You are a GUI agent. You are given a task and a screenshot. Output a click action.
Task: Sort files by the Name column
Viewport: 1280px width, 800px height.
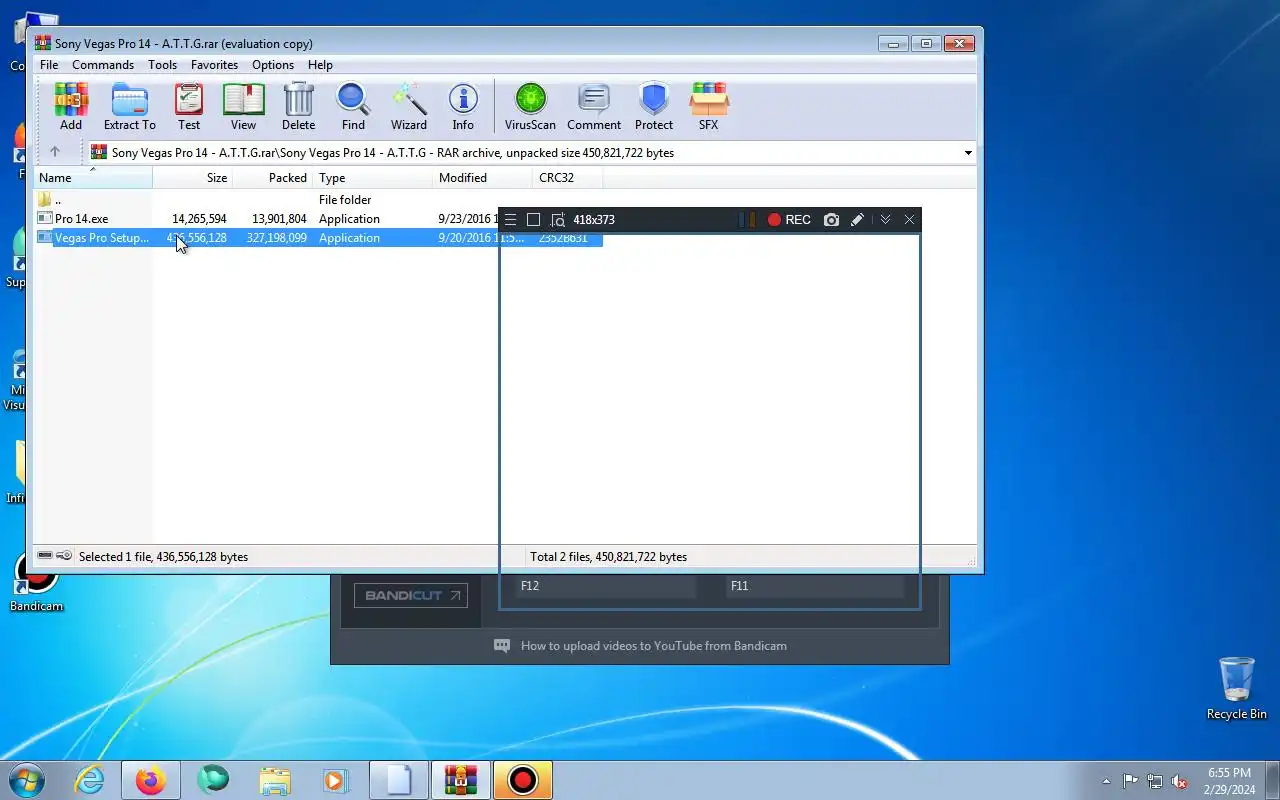pyautogui.click(x=93, y=178)
